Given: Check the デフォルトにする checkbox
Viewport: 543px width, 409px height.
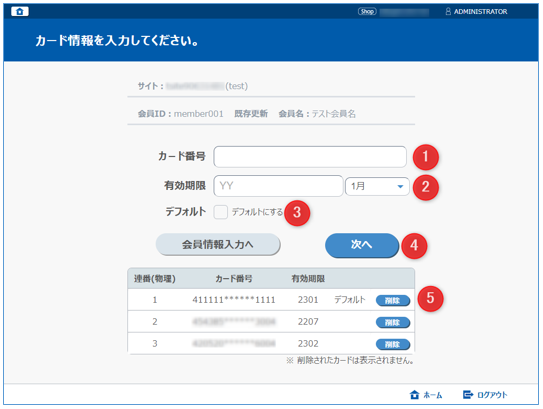Looking at the screenshot, I should pyautogui.click(x=220, y=212).
